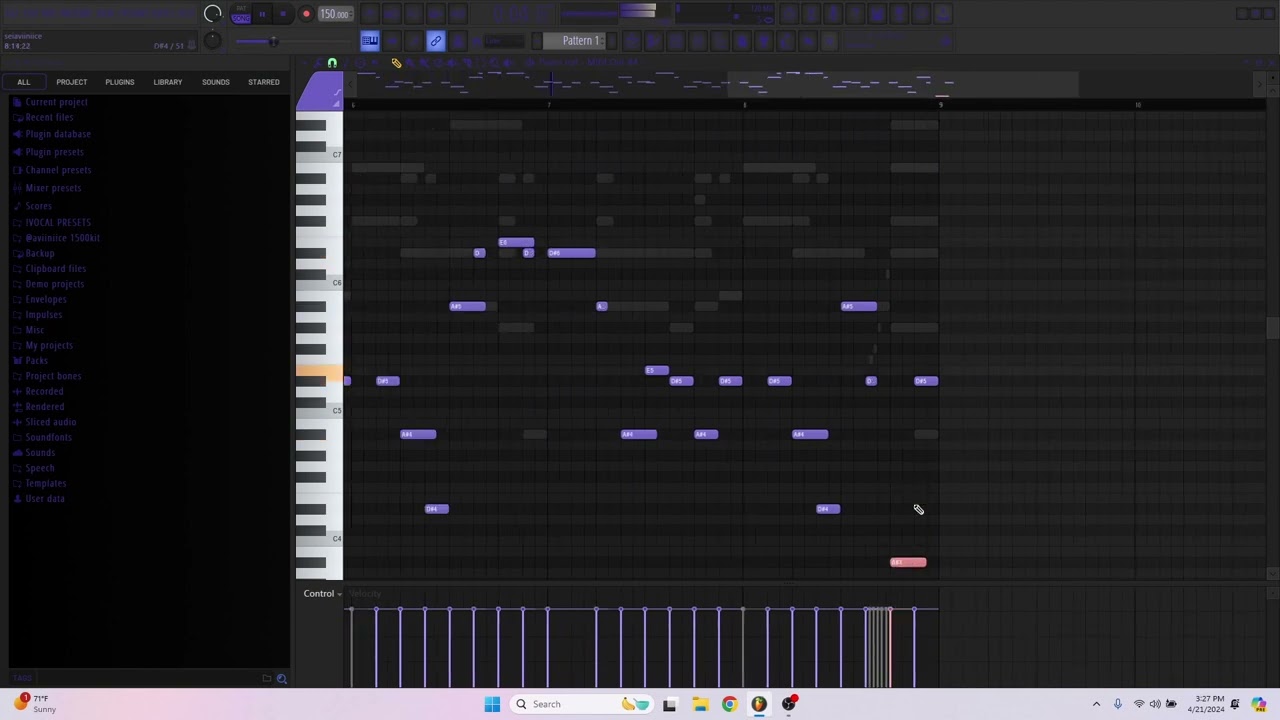The width and height of the screenshot is (1280, 720).
Task: Open the Recorded folder
Action: [x=44, y=391]
